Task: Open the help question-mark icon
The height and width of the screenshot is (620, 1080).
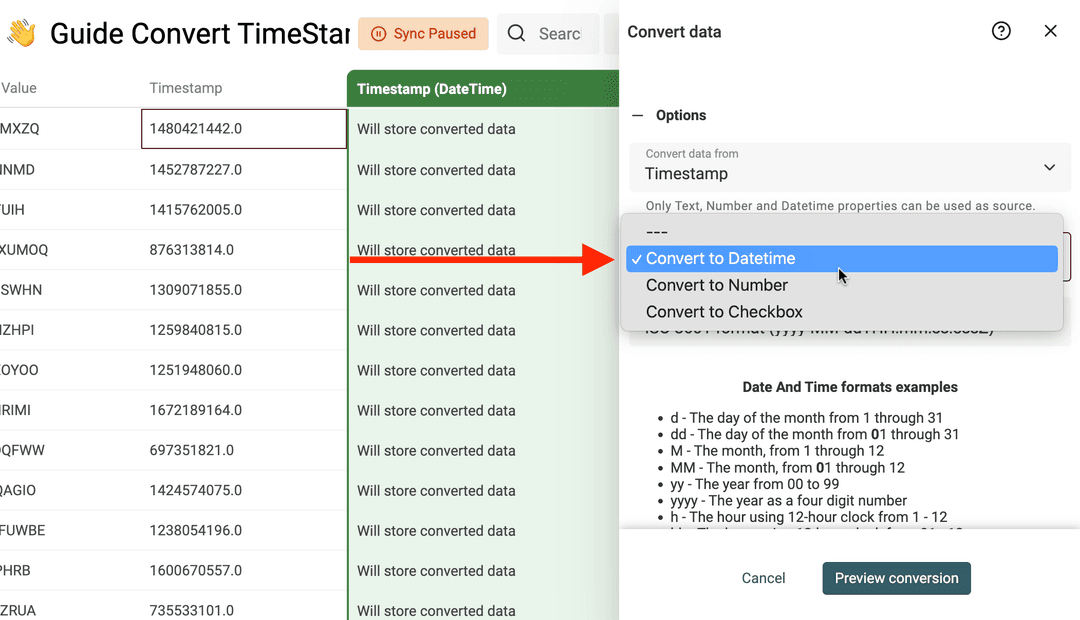Action: coord(1001,31)
